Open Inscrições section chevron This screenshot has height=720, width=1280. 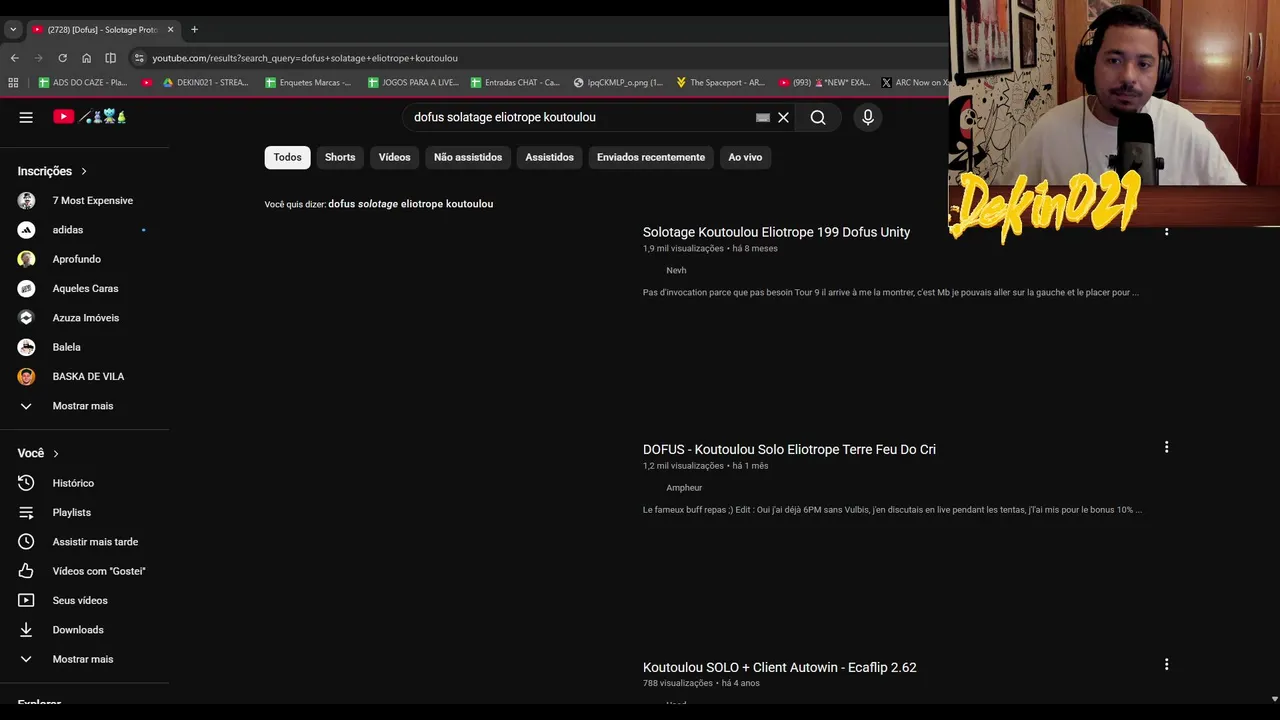[x=84, y=171]
